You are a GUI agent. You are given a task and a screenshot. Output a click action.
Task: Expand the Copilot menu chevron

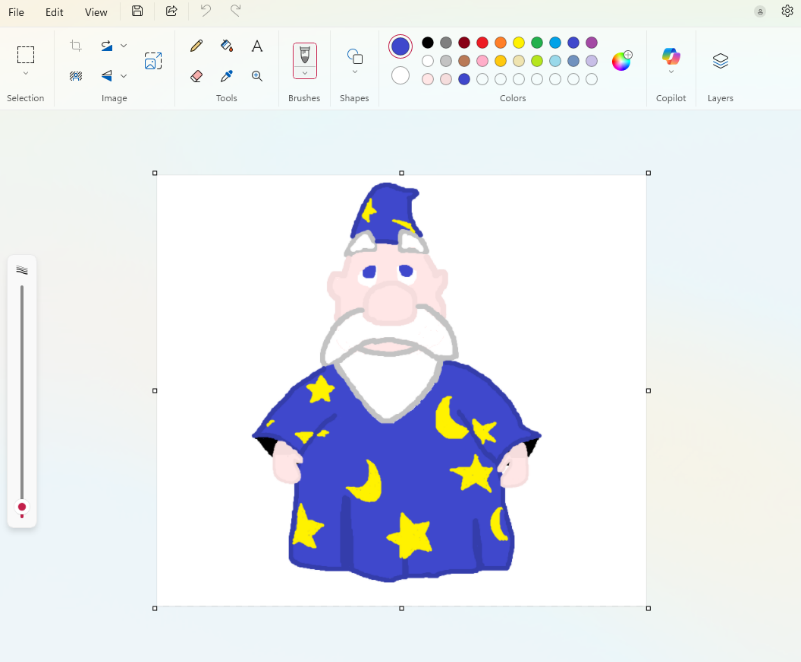(671, 72)
